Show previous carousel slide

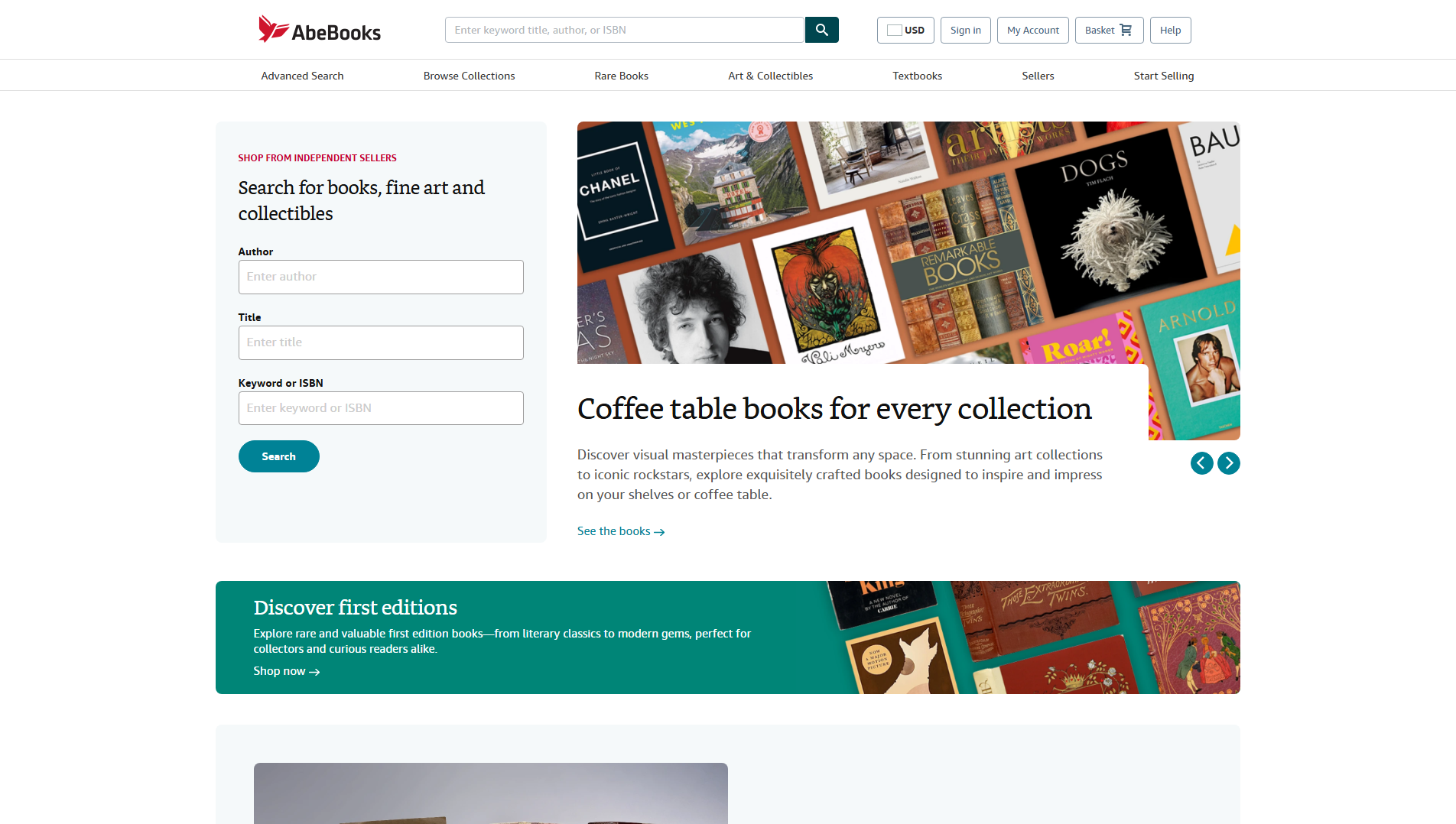click(1202, 462)
